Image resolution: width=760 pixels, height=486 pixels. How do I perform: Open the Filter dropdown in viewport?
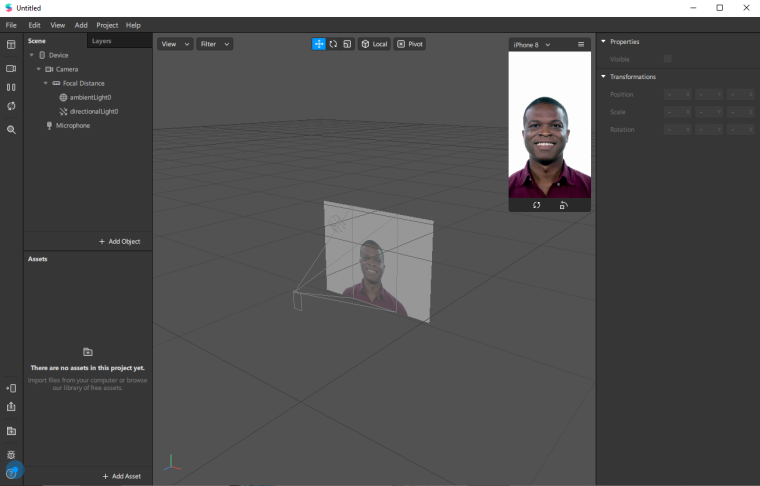(x=215, y=44)
